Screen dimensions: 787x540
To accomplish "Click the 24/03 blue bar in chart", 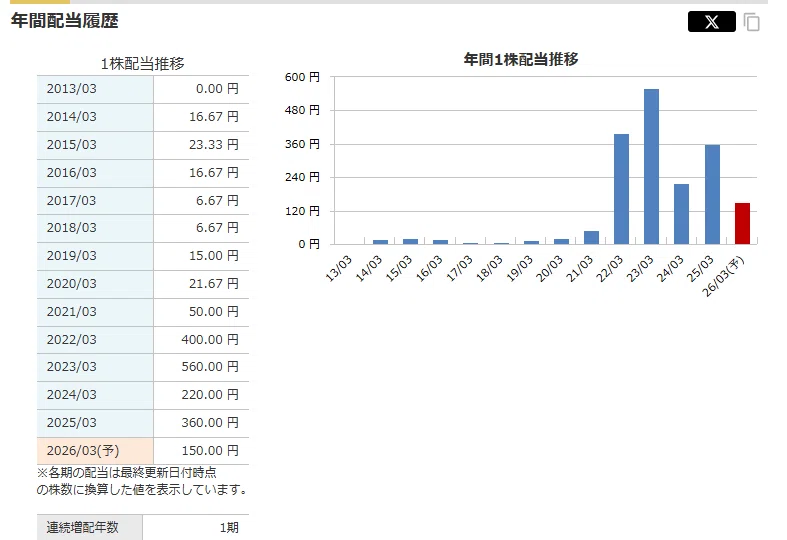I will pos(682,214).
